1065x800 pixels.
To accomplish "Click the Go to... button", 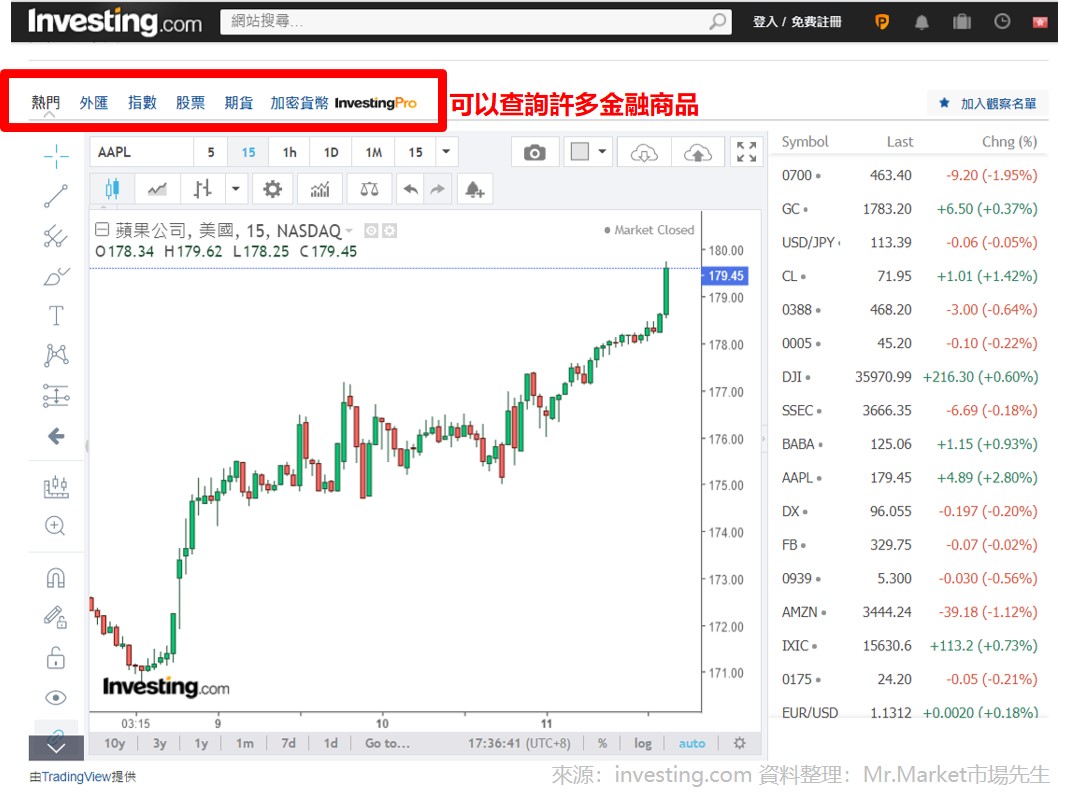I will coord(387,744).
